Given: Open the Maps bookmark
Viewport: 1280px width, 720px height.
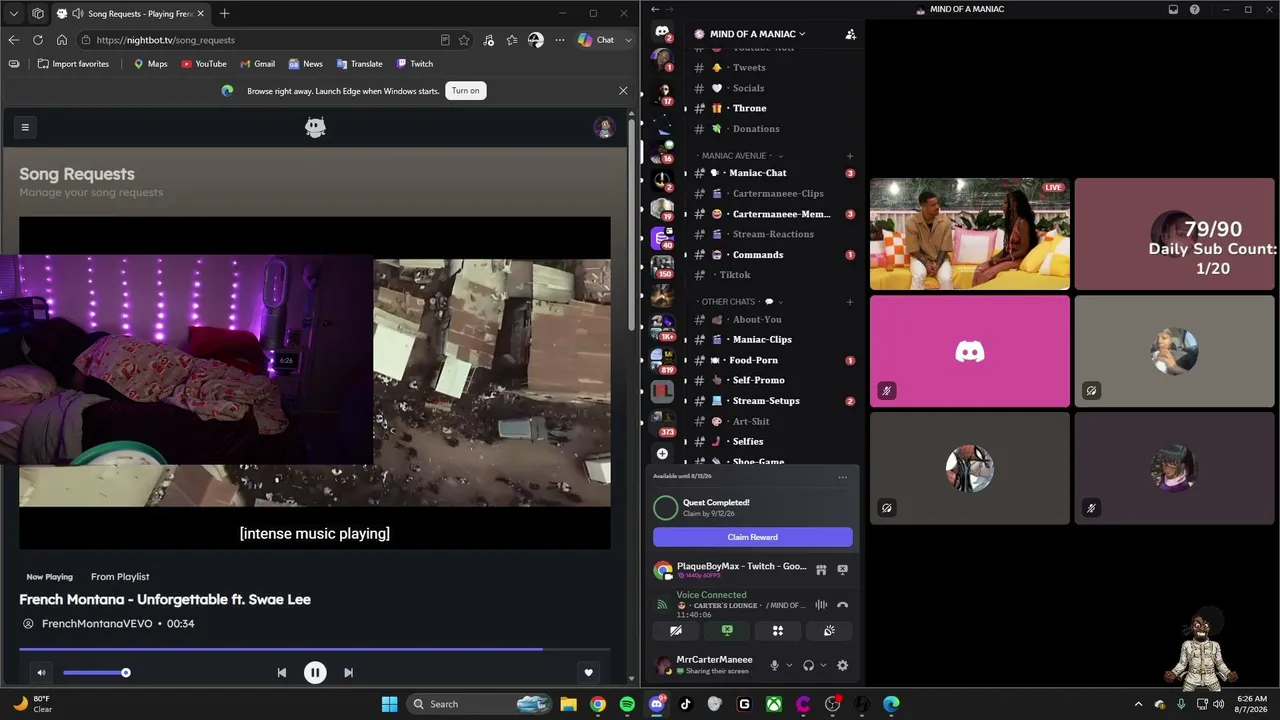Looking at the screenshot, I should (150, 64).
